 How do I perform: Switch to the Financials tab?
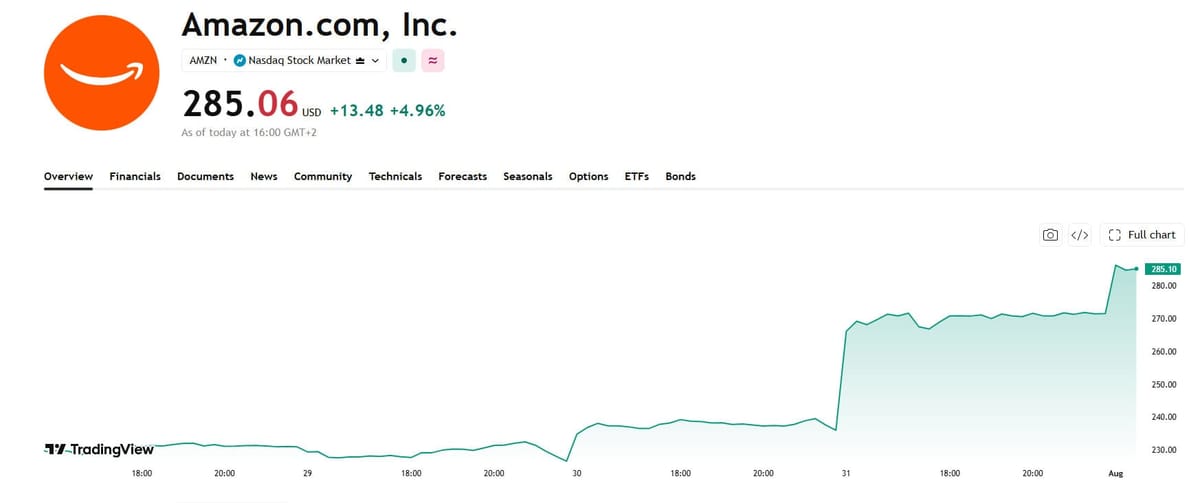point(135,176)
